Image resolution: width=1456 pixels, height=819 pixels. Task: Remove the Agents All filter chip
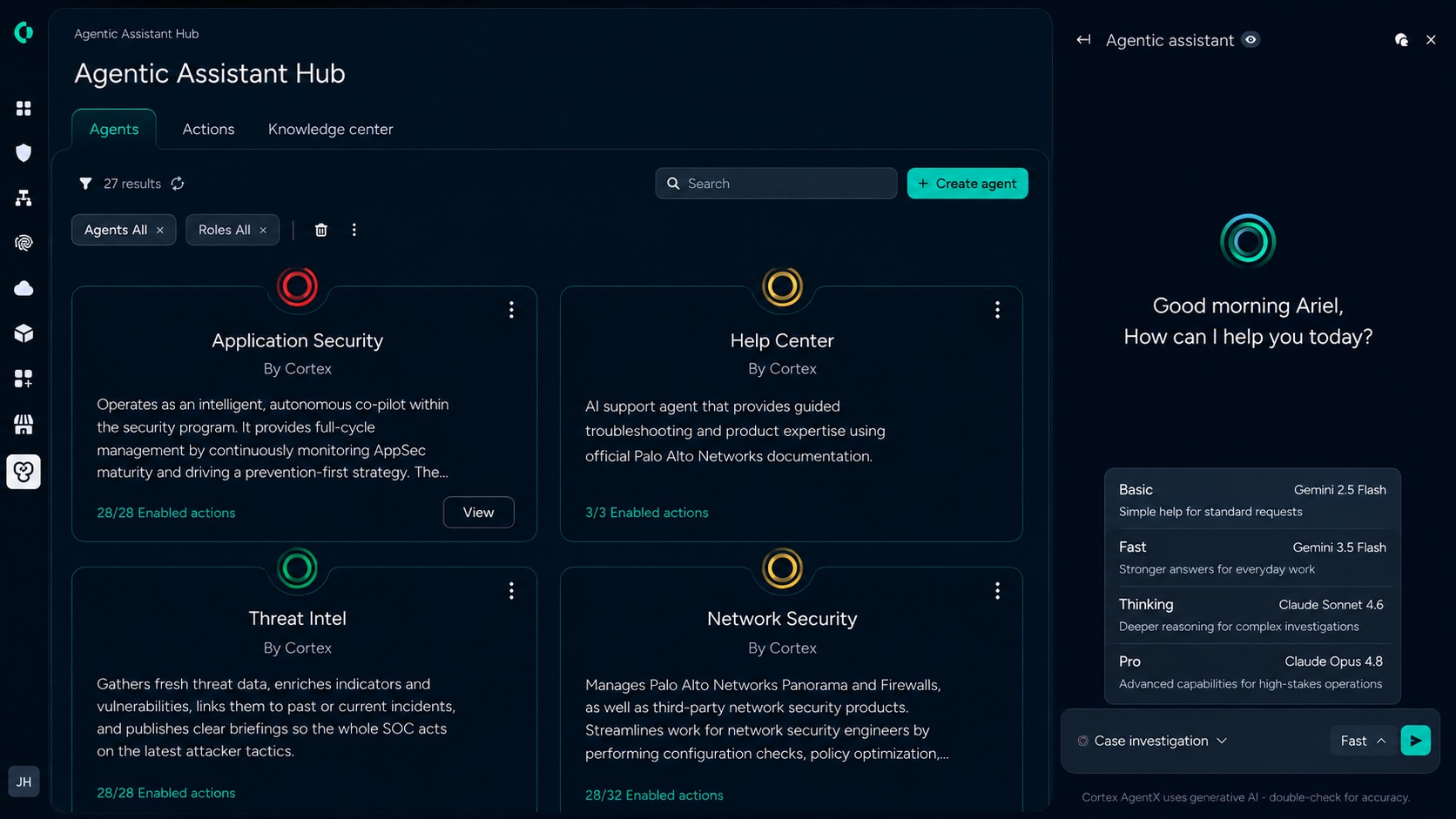160,231
